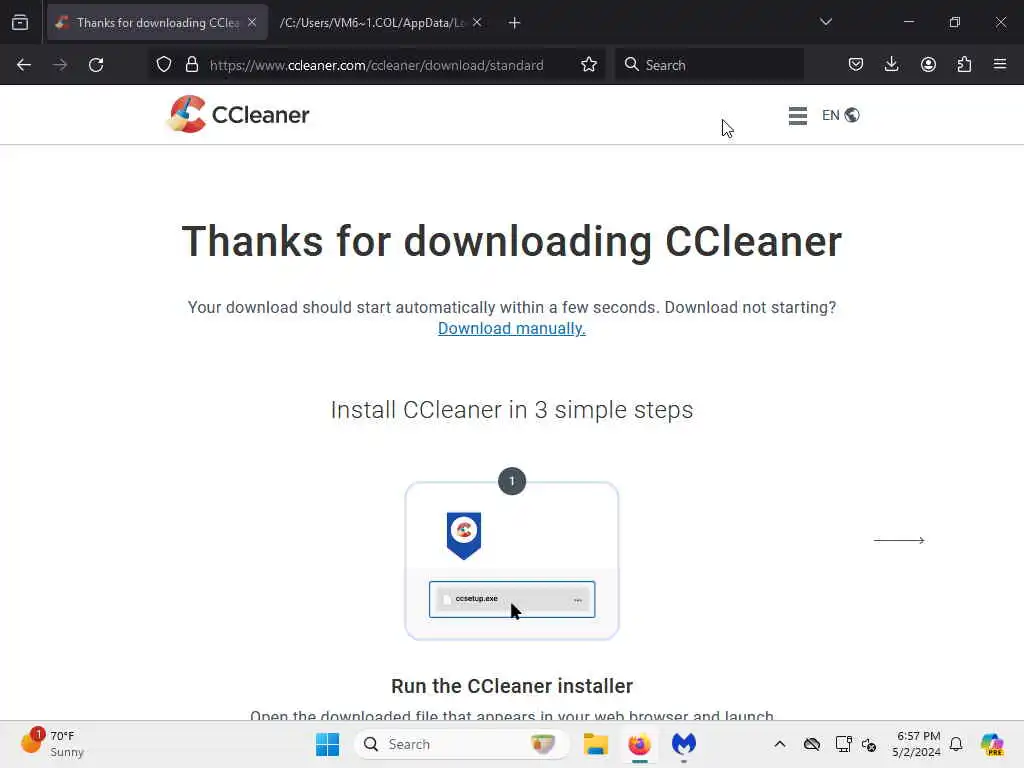Advance to the next install step arrow
The height and width of the screenshot is (768, 1024).
[x=899, y=540]
